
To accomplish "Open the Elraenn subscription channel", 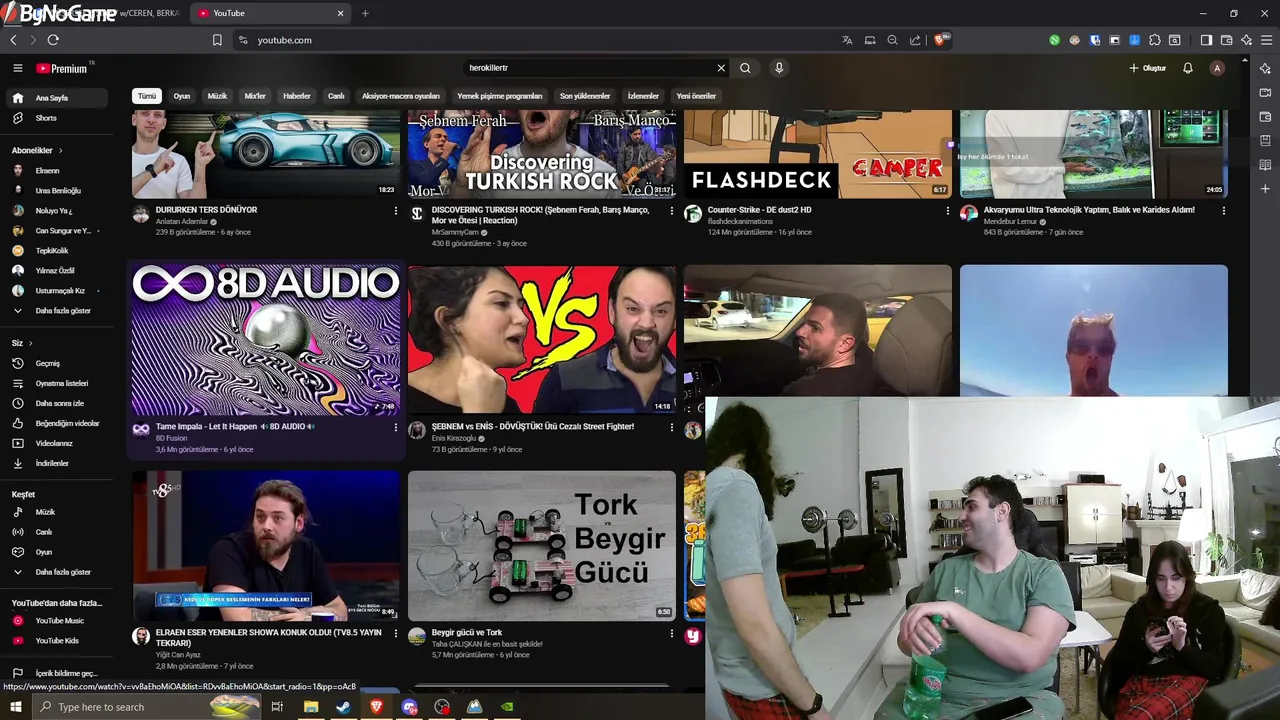I will point(58,171).
